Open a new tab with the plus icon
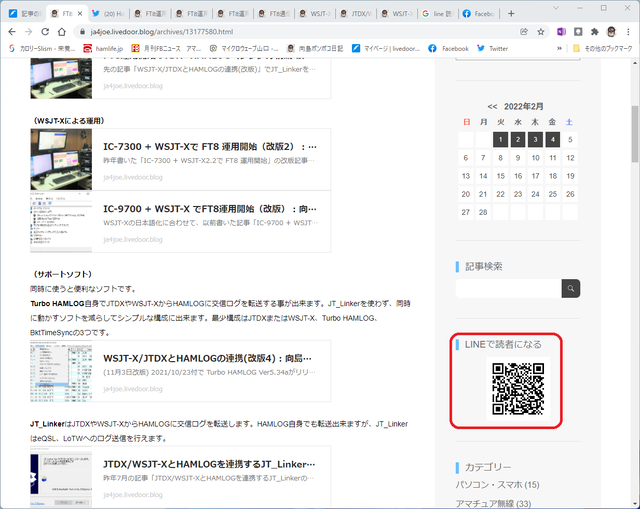Image resolution: width=640 pixels, height=509 pixels. [x=511, y=13]
